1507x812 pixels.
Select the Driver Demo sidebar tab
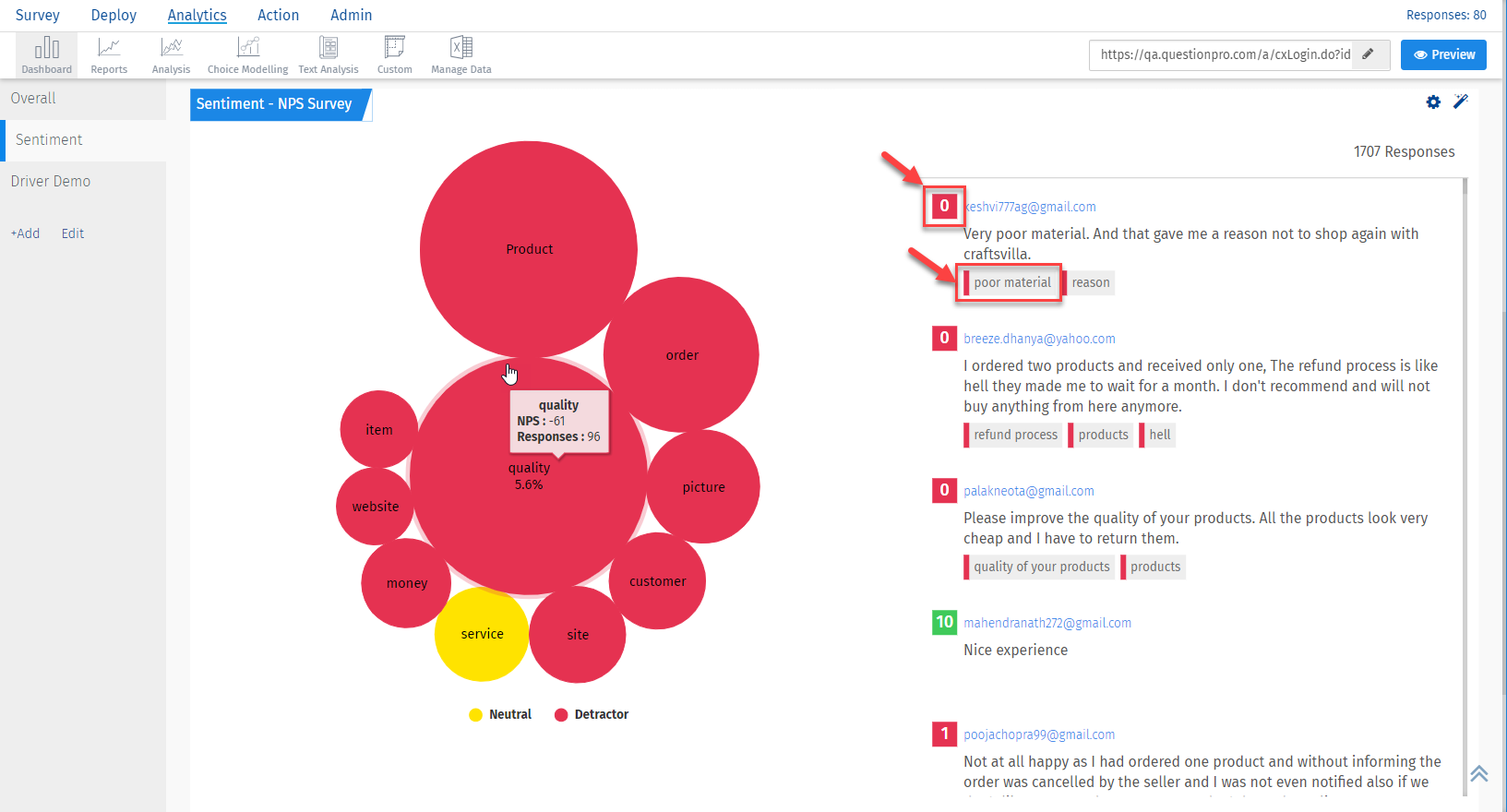coord(83,182)
